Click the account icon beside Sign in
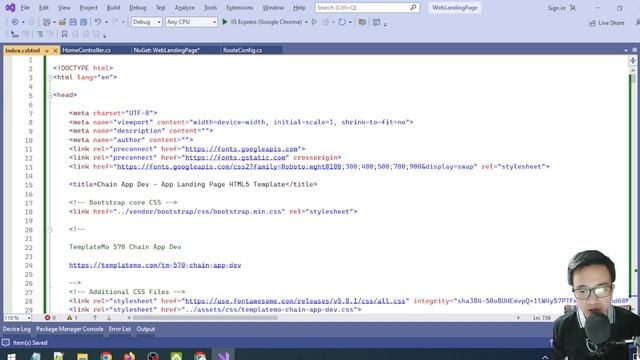 point(573,8)
